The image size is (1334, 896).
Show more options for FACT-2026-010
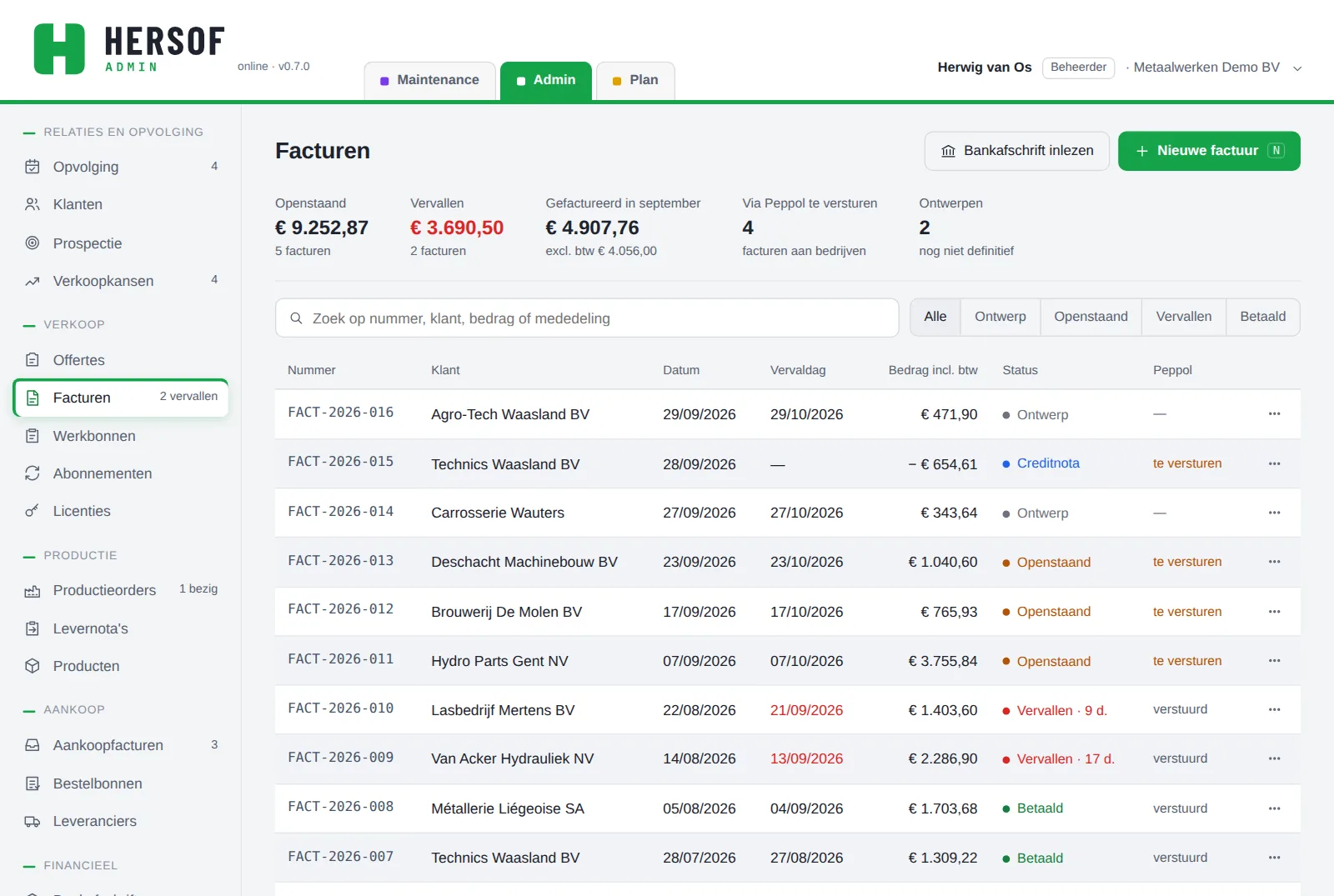click(x=1274, y=709)
